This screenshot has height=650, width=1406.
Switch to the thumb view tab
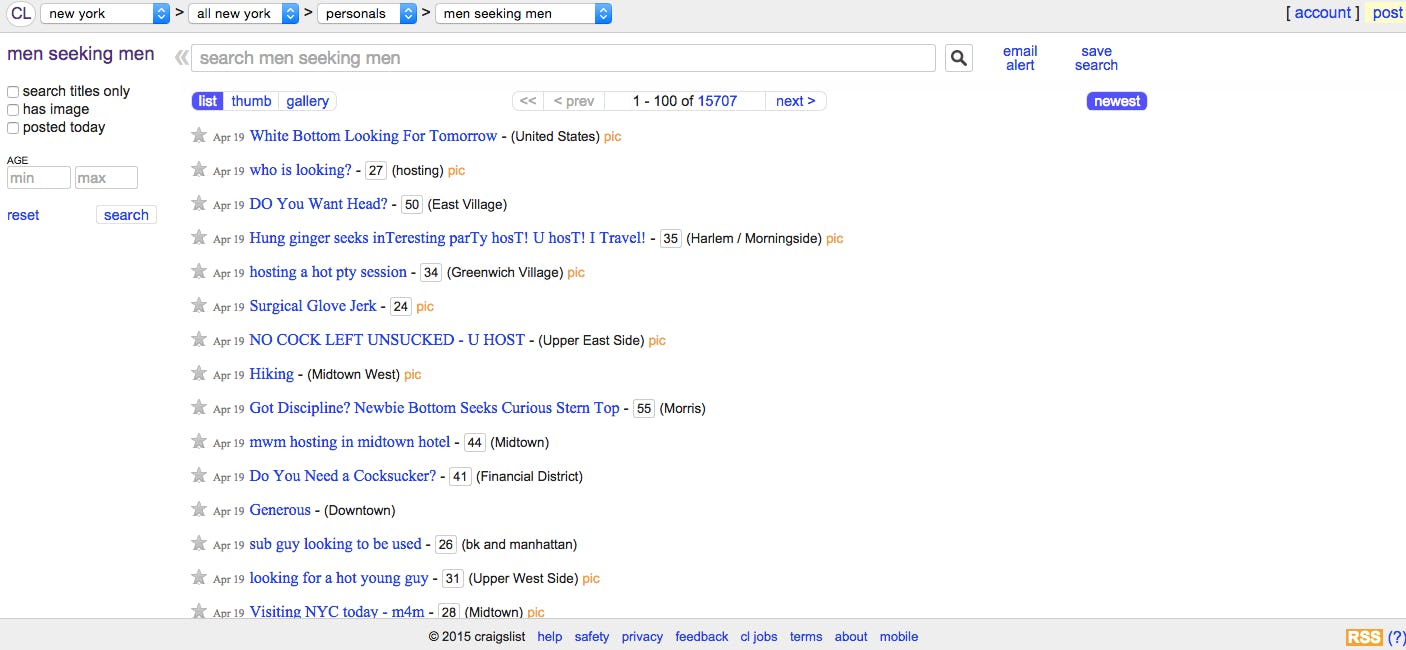point(251,101)
